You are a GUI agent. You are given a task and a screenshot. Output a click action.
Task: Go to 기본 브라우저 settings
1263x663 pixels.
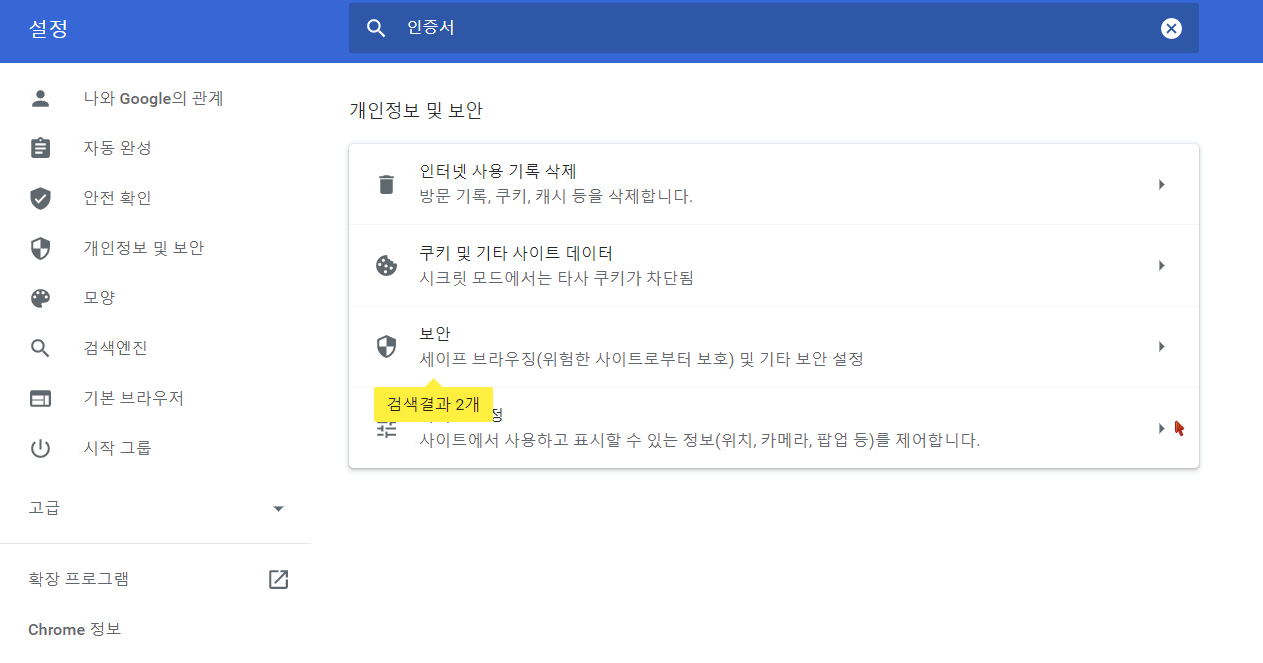tap(133, 398)
